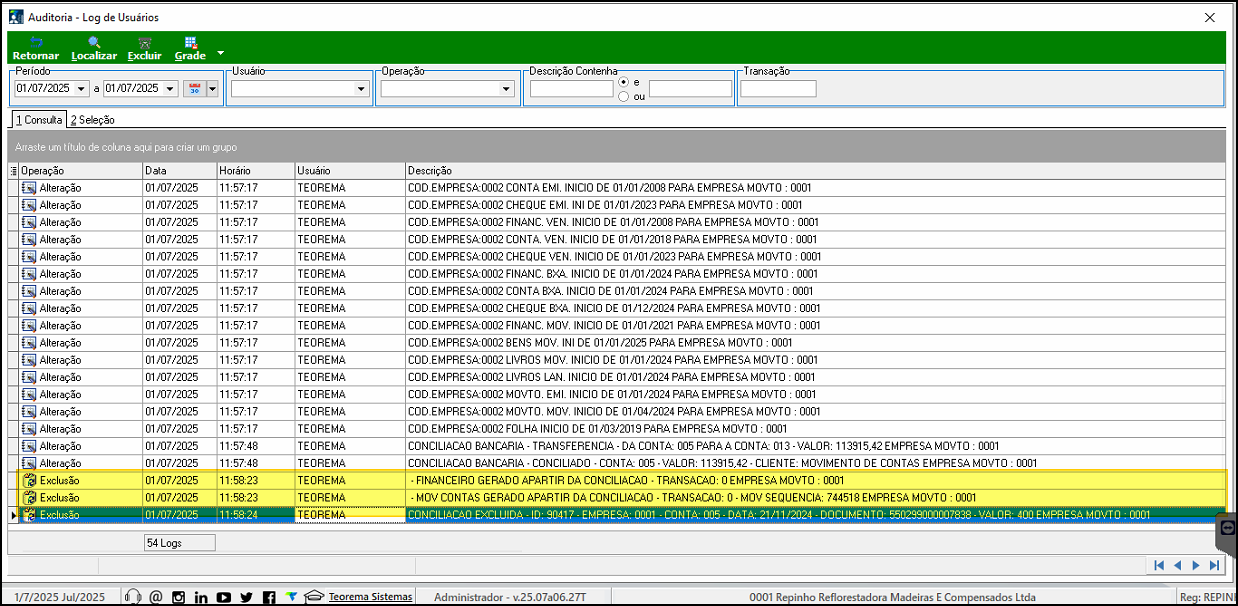1238x606 pixels.
Task: Select the 'e' radio button
Action: point(624,81)
